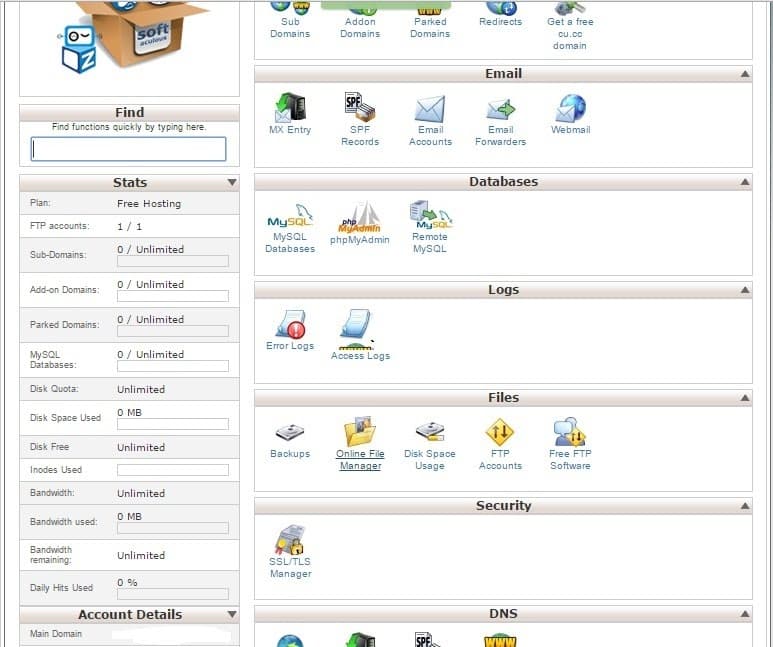Image resolution: width=773 pixels, height=647 pixels.
Task: Click the "Main Domain" label
Action: 56,634
